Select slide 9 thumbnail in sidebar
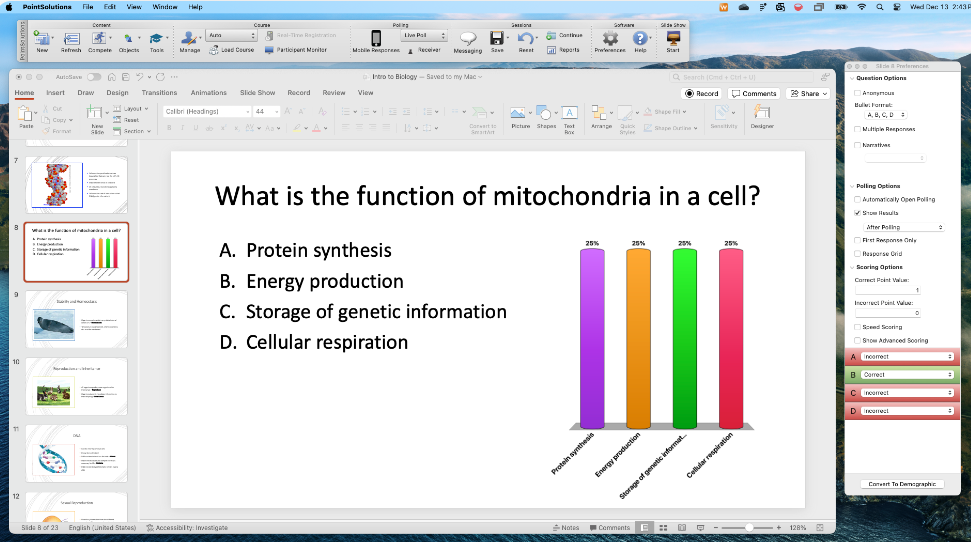 click(x=76, y=319)
